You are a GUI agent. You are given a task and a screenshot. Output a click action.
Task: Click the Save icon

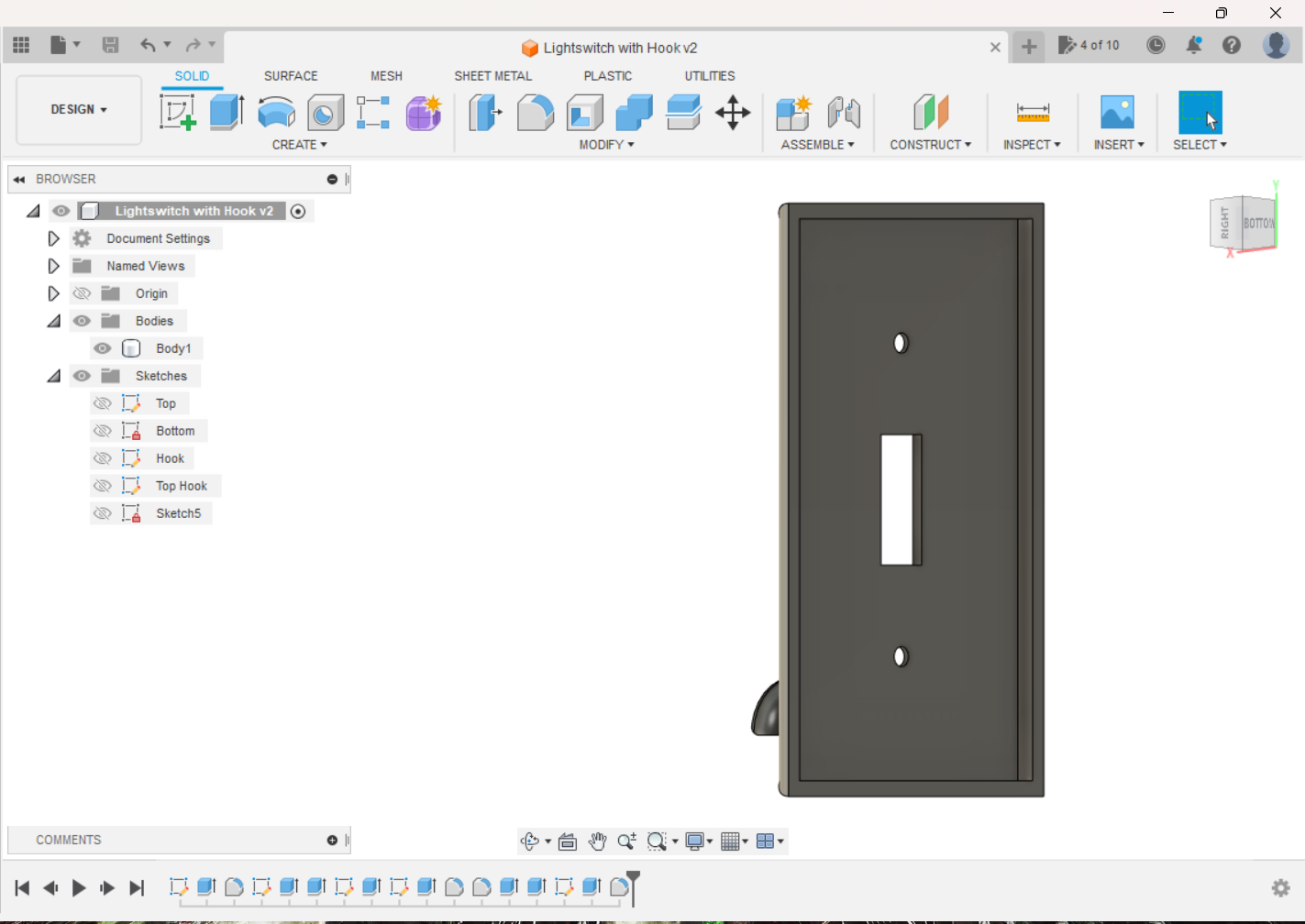click(x=110, y=44)
